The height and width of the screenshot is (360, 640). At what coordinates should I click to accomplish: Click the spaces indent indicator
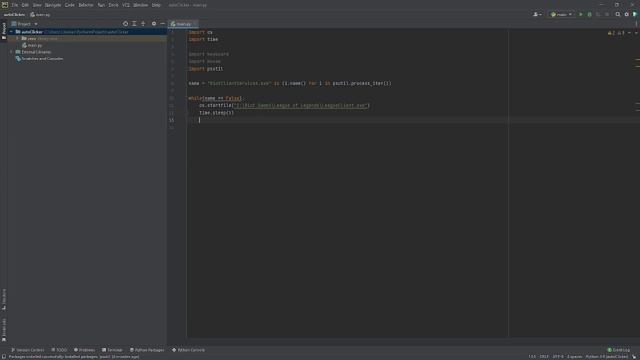(574, 357)
